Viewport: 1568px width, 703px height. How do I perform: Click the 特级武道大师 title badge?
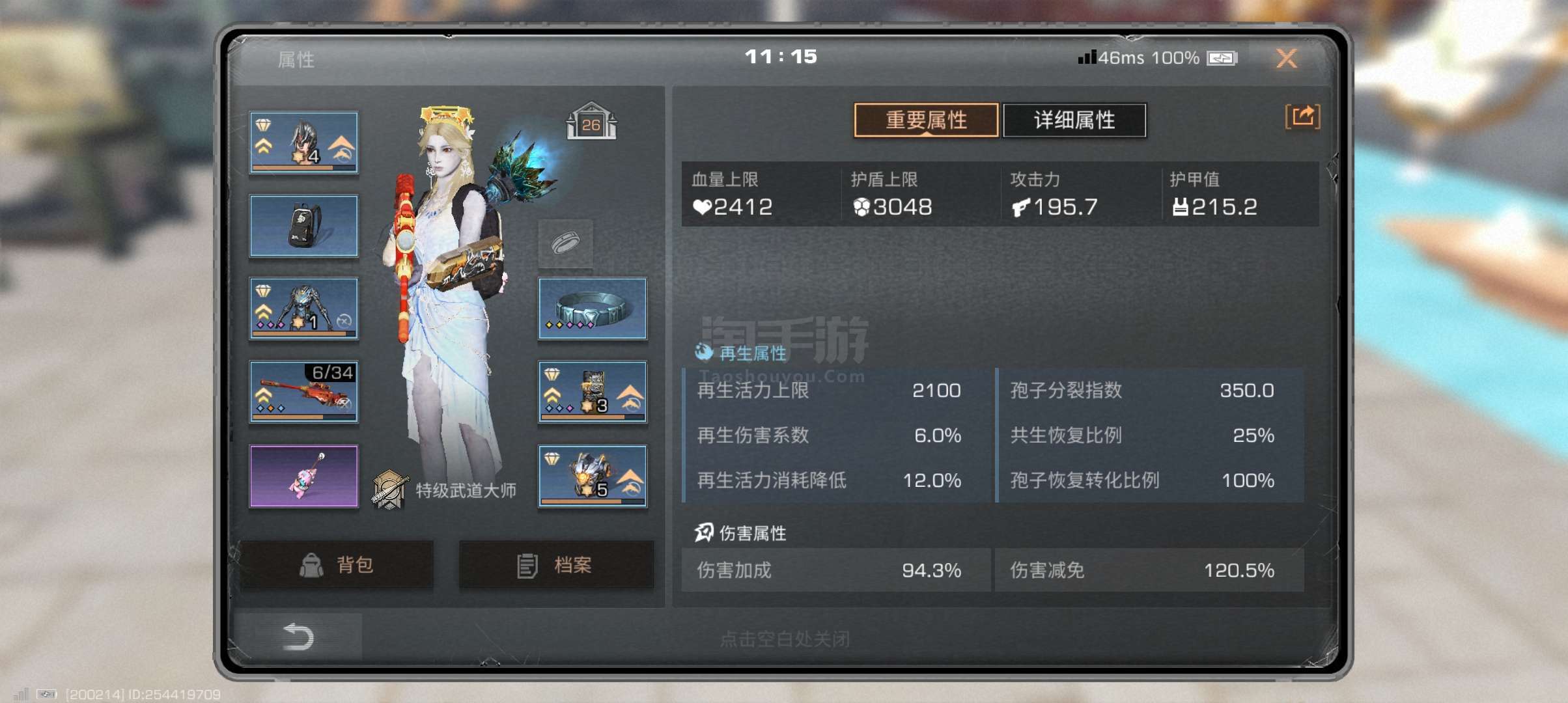(445, 490)
